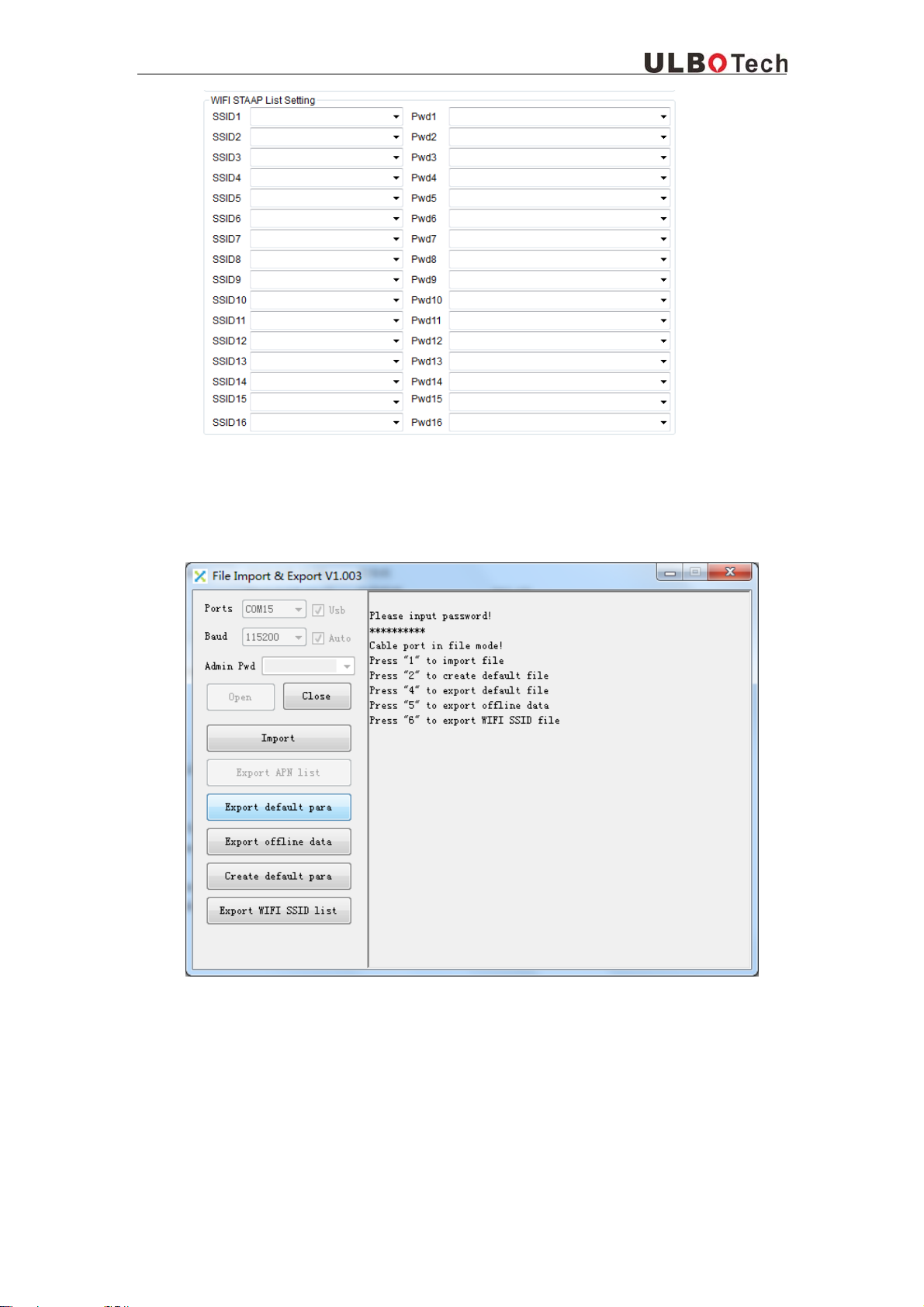Expand the SSID15 dropdown

click(x=396, y=403)
